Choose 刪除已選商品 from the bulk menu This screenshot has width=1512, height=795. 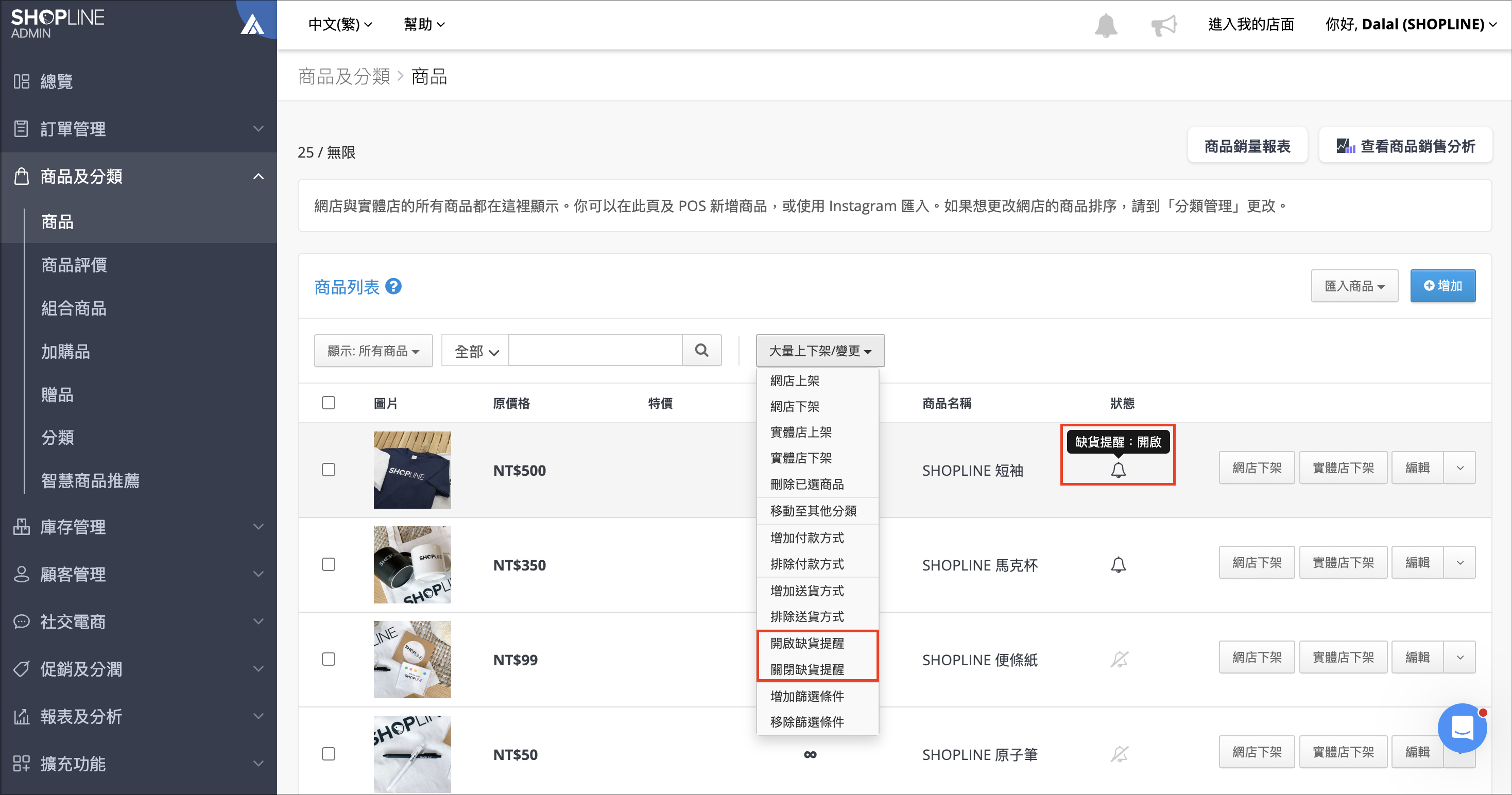coord(818,484)
